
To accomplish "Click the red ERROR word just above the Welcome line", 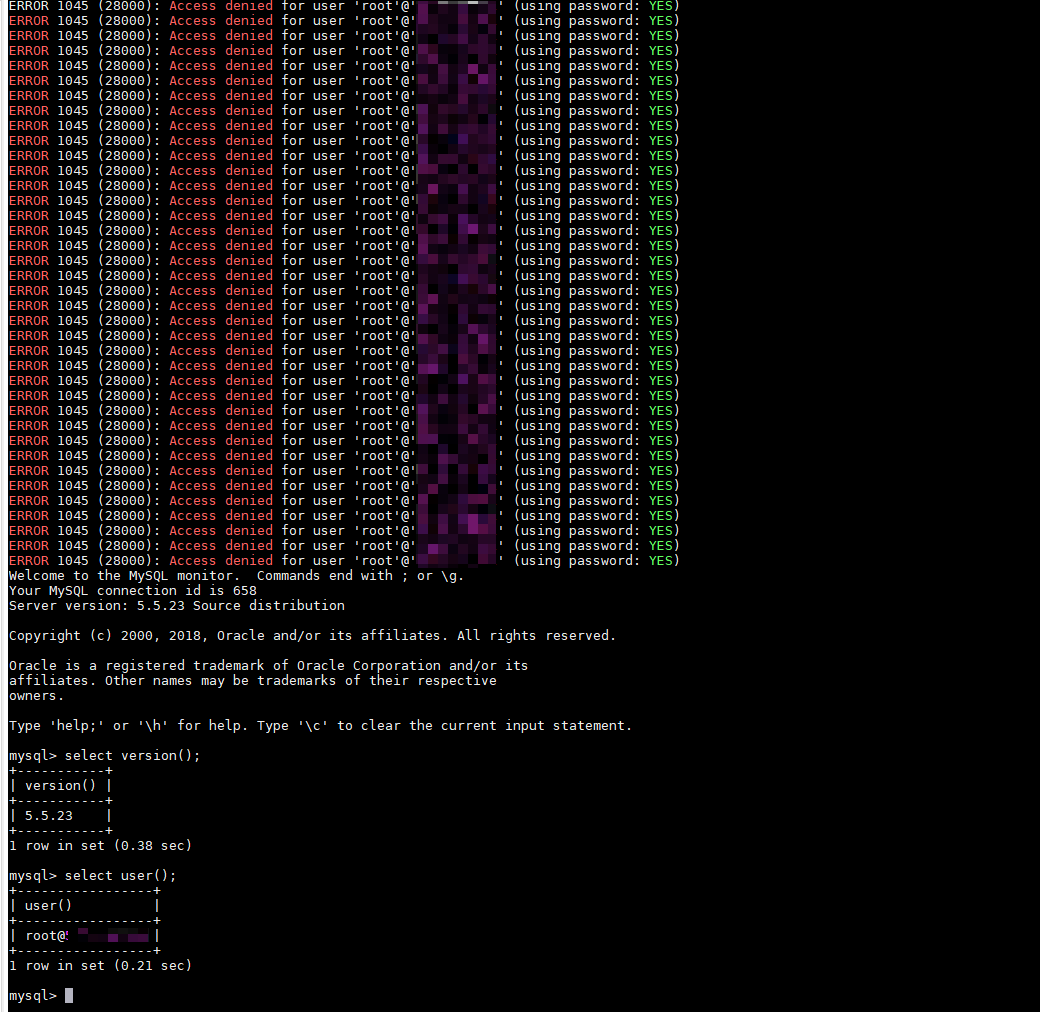I will (x=28, y=561).
